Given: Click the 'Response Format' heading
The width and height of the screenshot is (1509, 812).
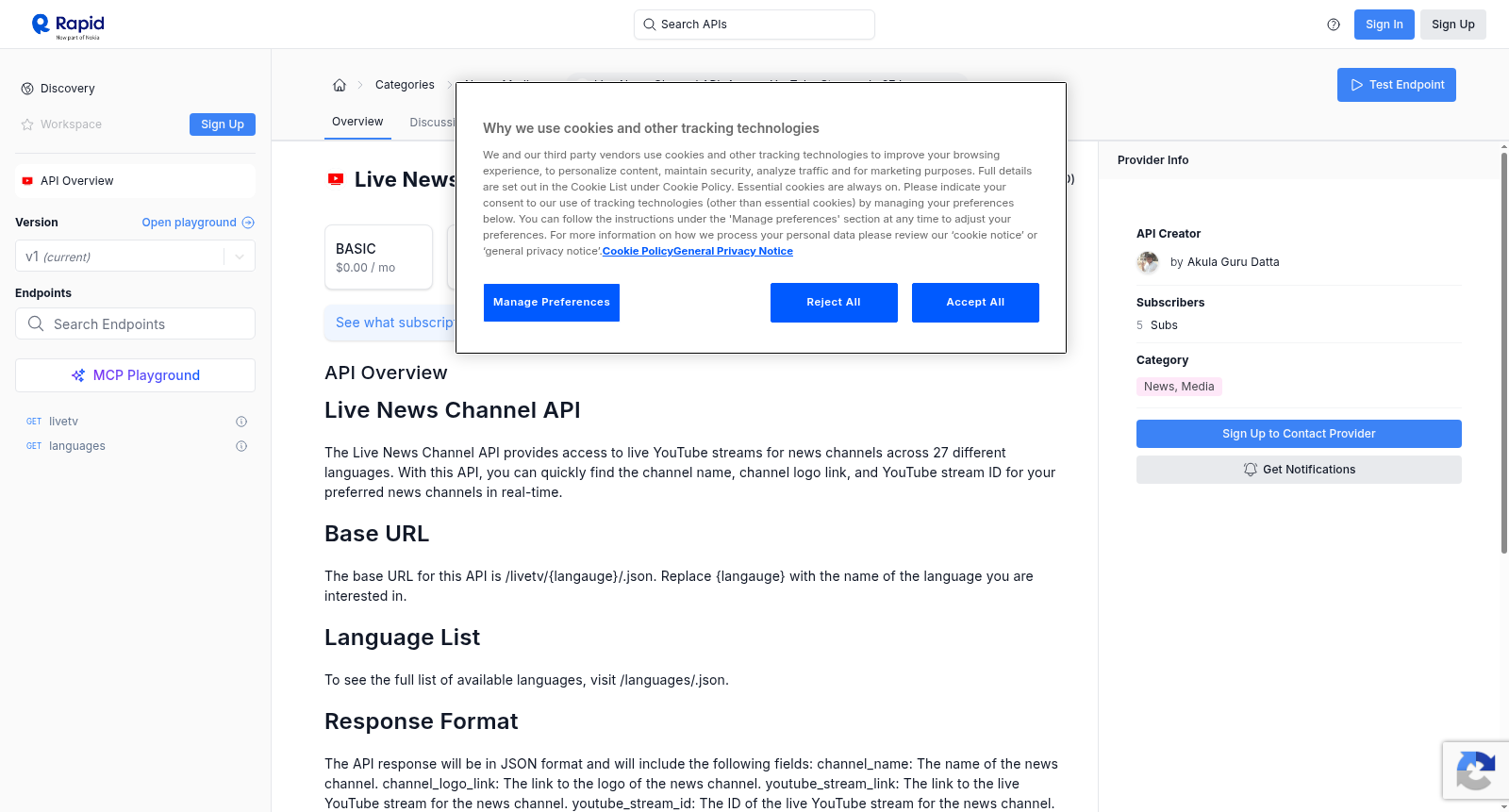Looking at the screenshot, I should [x=421, y=721].
